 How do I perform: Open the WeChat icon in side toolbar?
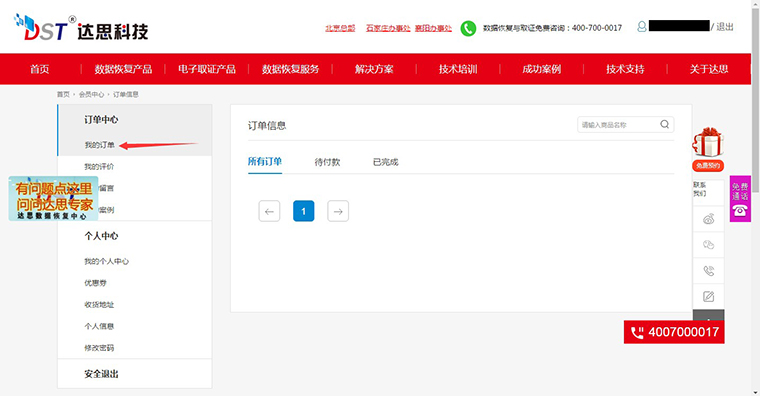click(x=709, y=245)
